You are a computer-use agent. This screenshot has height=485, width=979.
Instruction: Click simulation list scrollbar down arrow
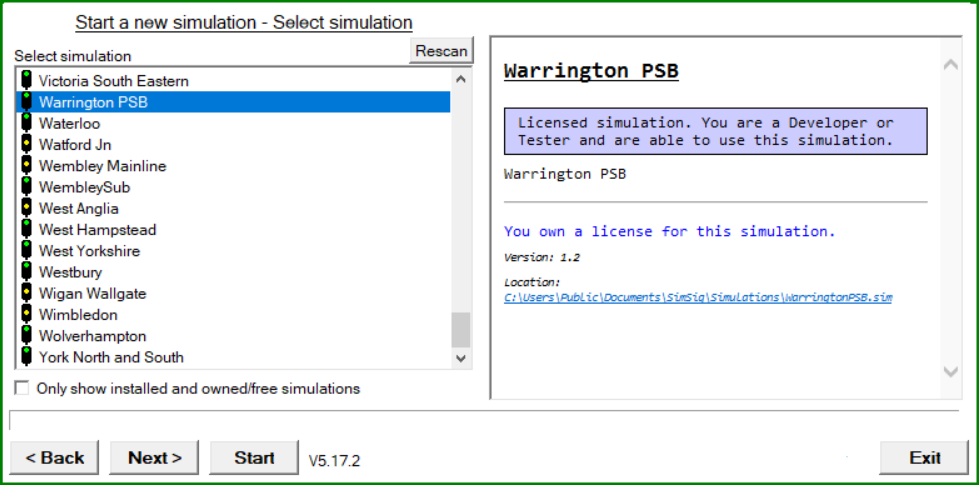click(x=461, y=358)
